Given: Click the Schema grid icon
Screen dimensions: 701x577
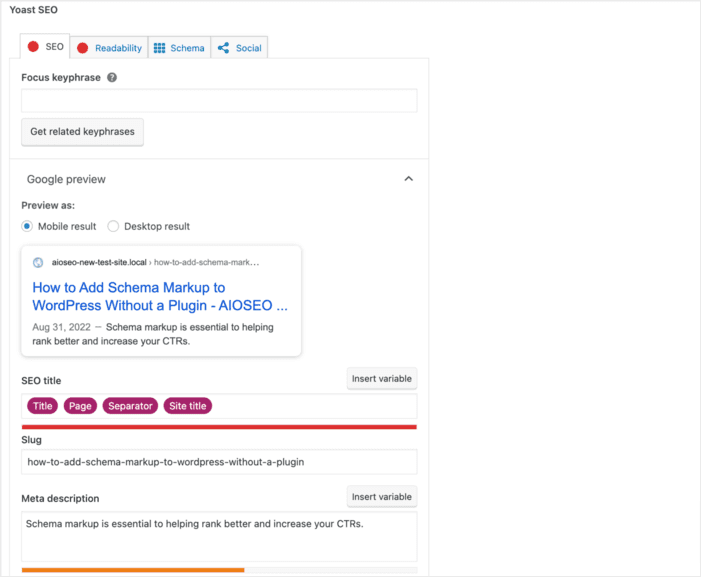Looking at the screenshot, I should [x=159, y=48].
